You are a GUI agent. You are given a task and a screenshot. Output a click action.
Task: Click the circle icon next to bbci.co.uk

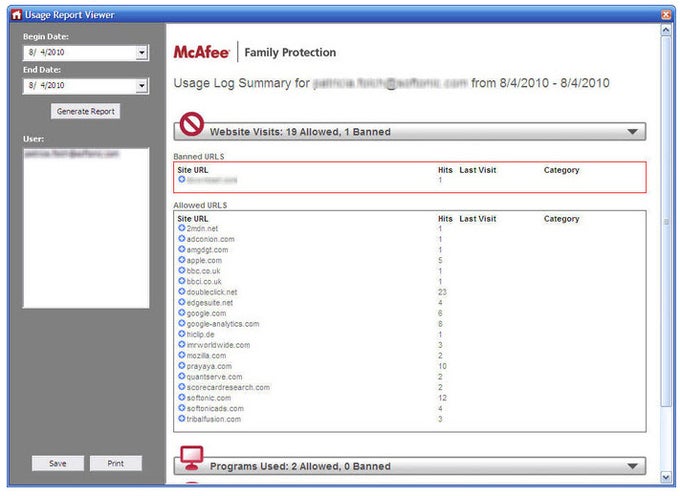(x=182, y=281)
